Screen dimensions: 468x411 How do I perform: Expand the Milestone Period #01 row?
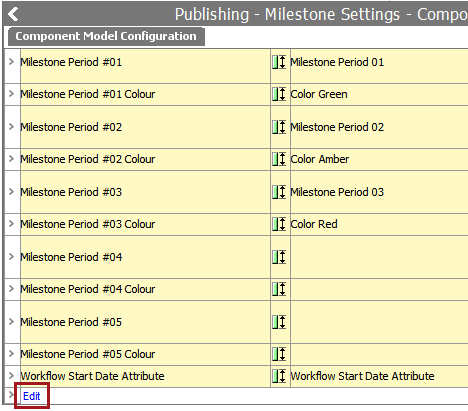12,62
